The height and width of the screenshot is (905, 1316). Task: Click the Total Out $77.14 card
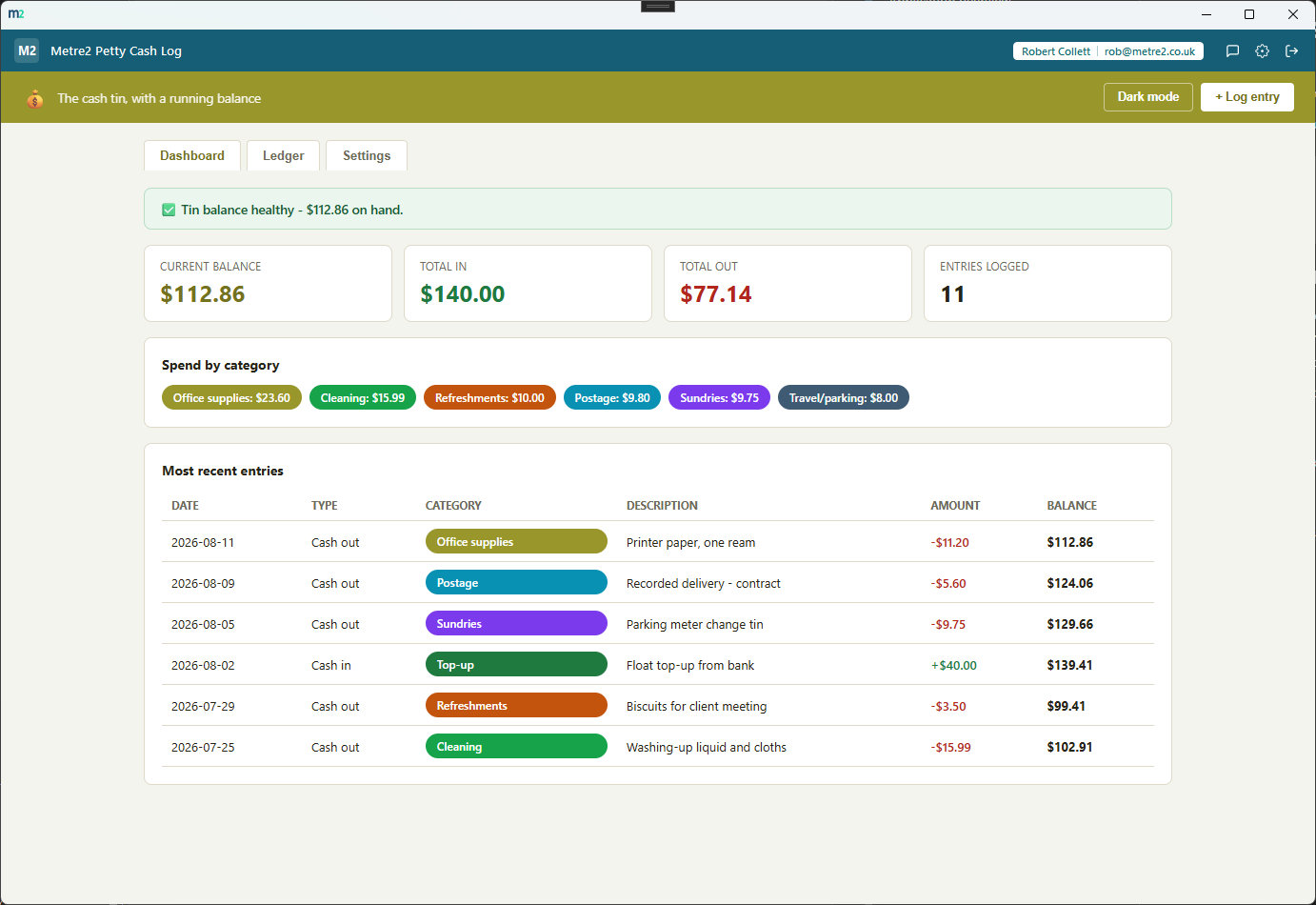click(x=788, y=283)
